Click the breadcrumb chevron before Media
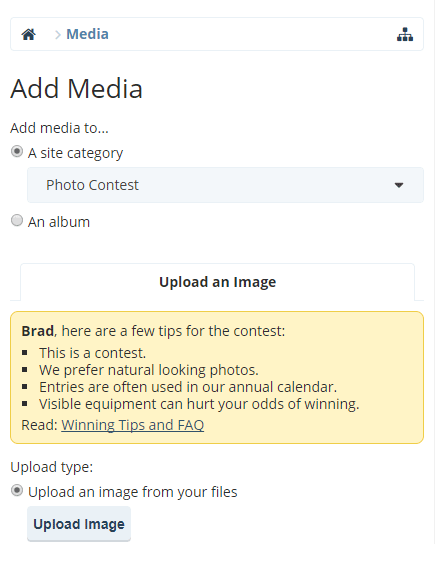Screen dimensions: 435x577 pos(57,35)
